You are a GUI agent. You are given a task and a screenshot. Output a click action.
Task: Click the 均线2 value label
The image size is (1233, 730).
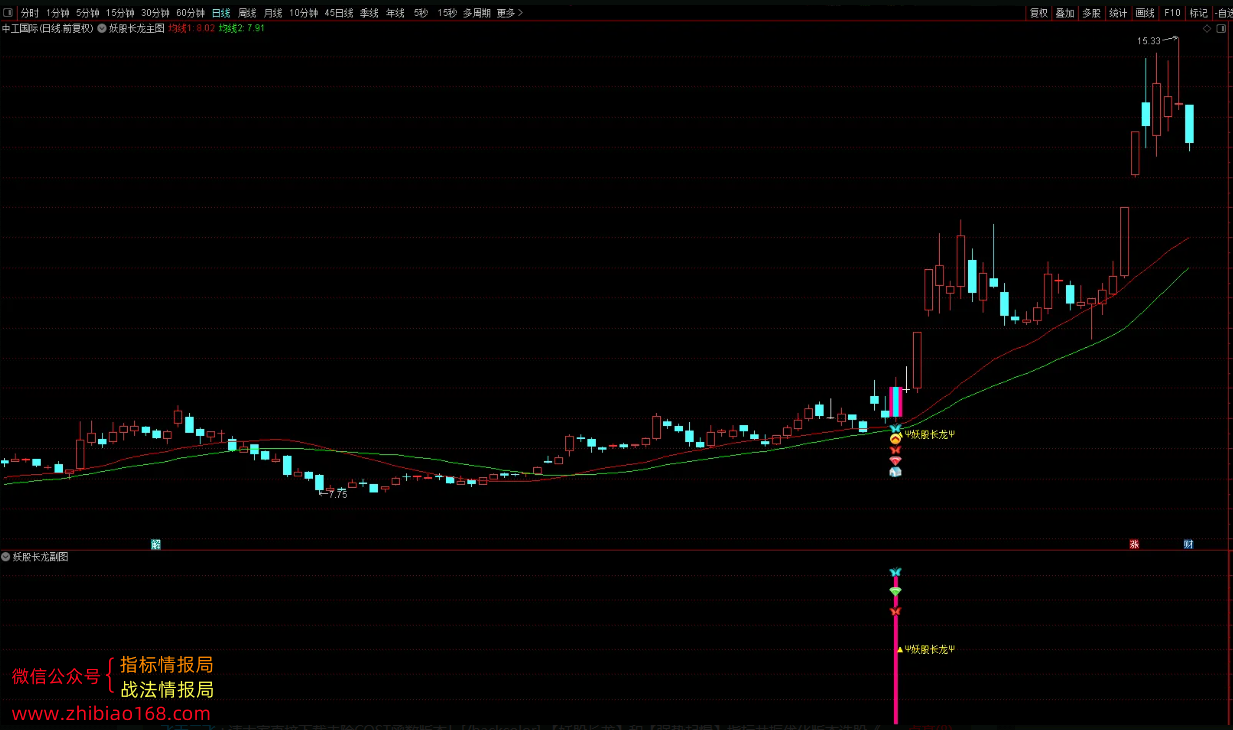click(x=242, y=29)
